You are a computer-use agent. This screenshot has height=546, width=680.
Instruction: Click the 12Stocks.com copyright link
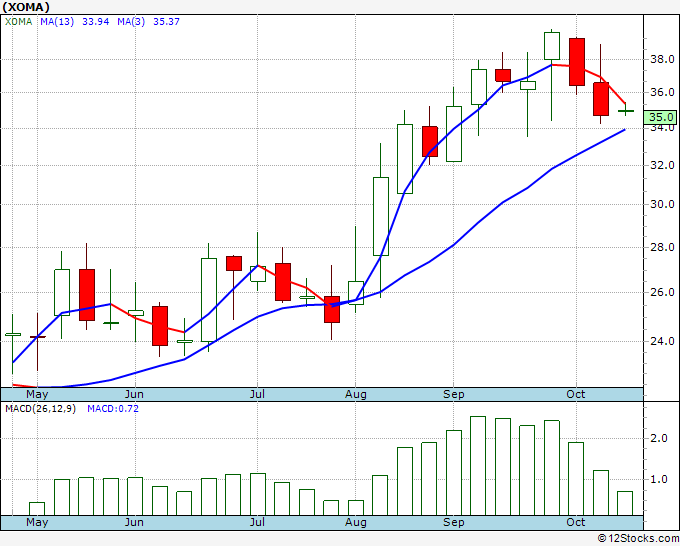click(x=639, y=539)
